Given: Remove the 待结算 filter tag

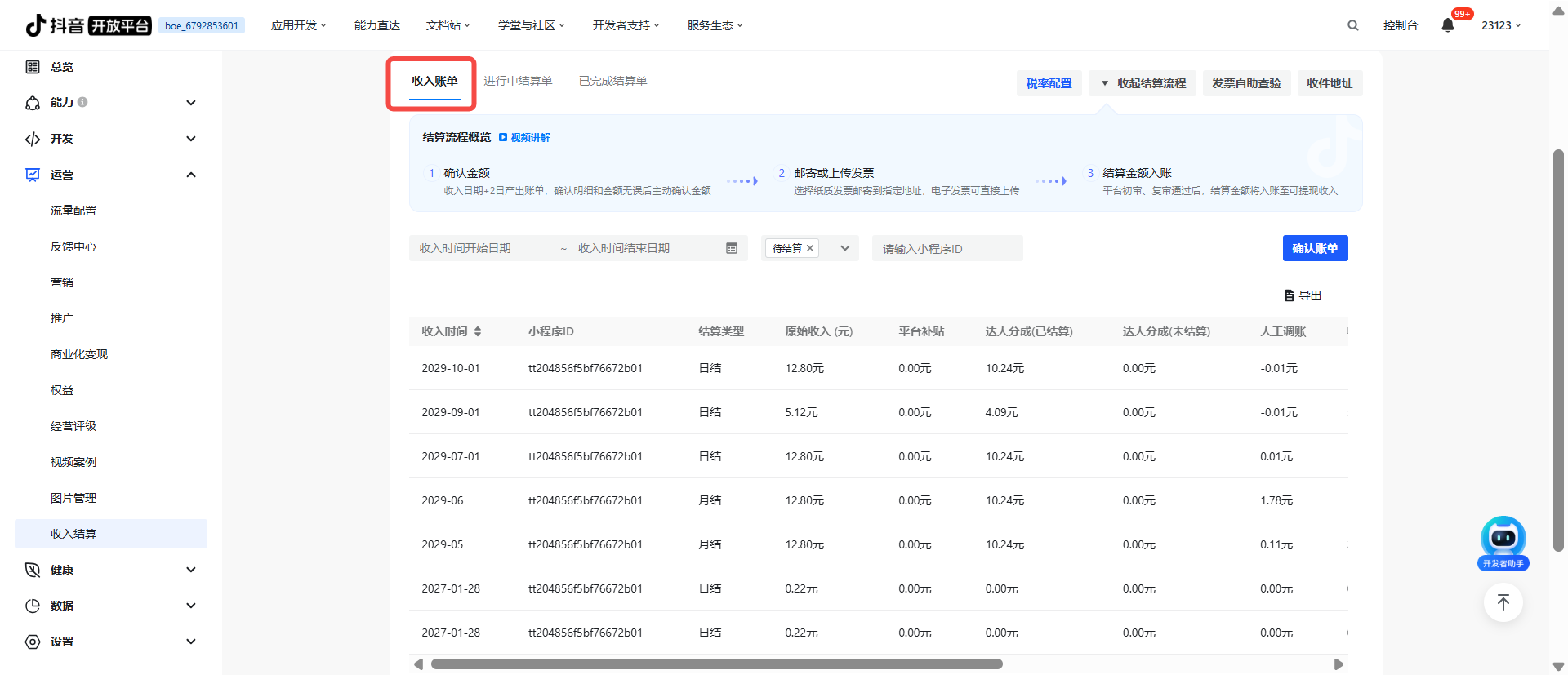Looking at the screenshot, I should click(810, 248).
